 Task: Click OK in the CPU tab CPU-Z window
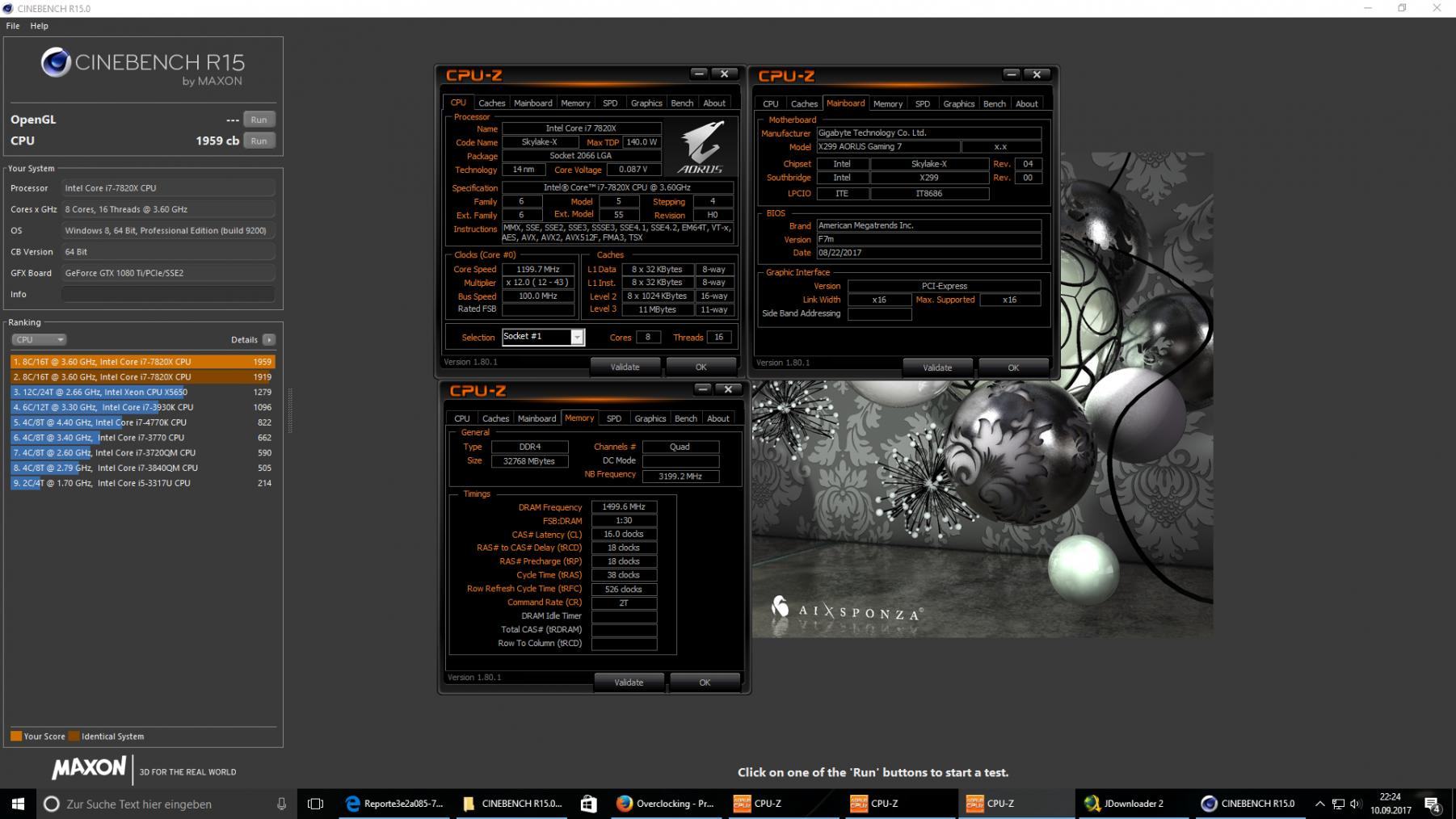[x=701, y=367]
